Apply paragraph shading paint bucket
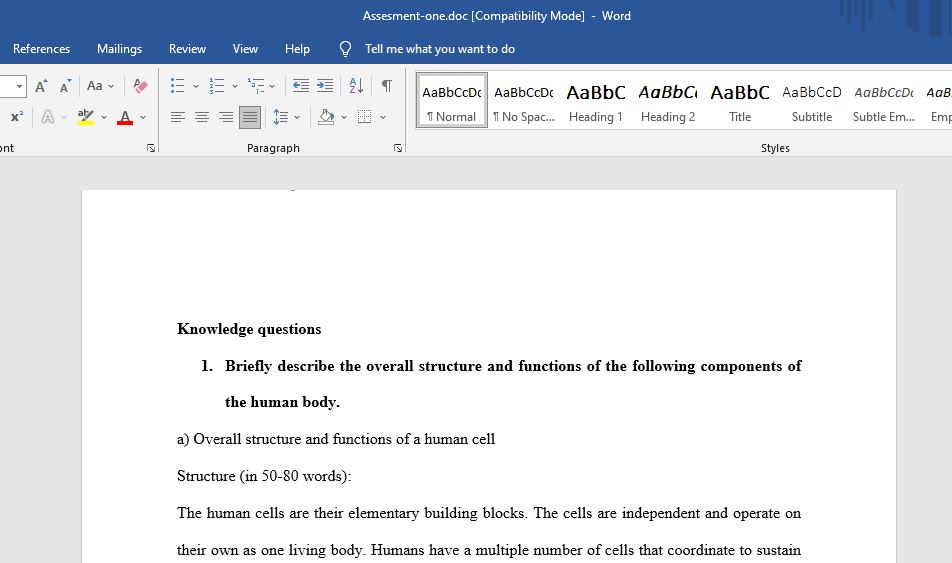Screen dimensions: 952x563 tap(326, 117)
